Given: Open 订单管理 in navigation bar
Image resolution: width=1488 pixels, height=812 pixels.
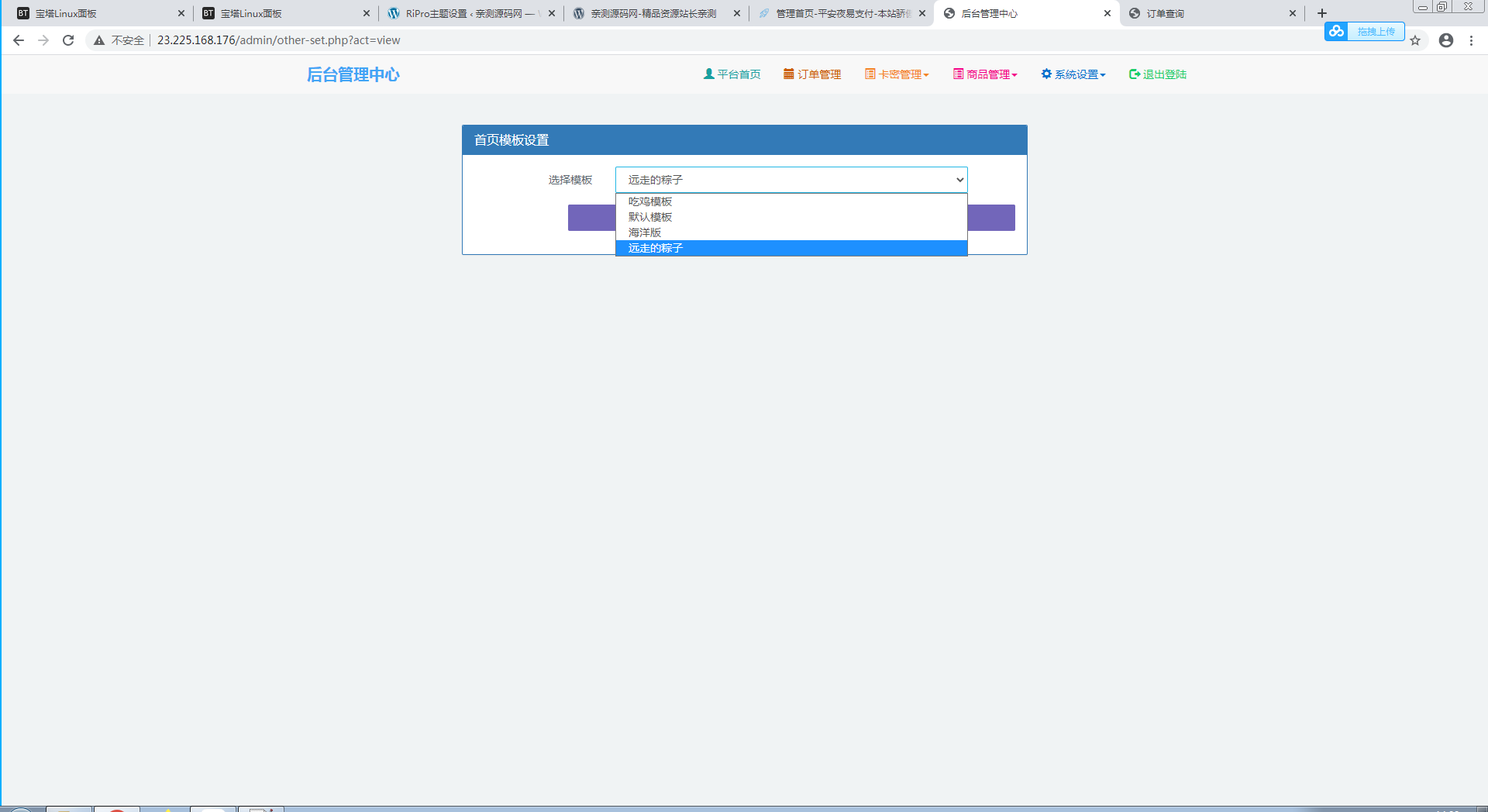Looking at the screenshot, I should coord(812,74).
